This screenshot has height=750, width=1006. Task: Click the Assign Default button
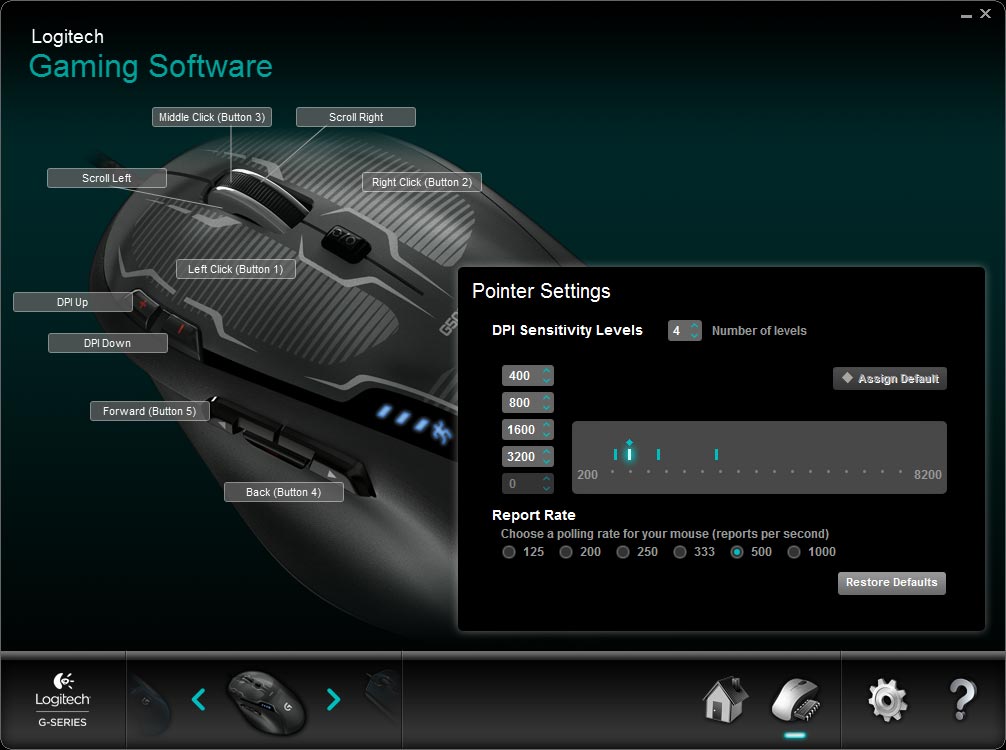pos(890,379)
